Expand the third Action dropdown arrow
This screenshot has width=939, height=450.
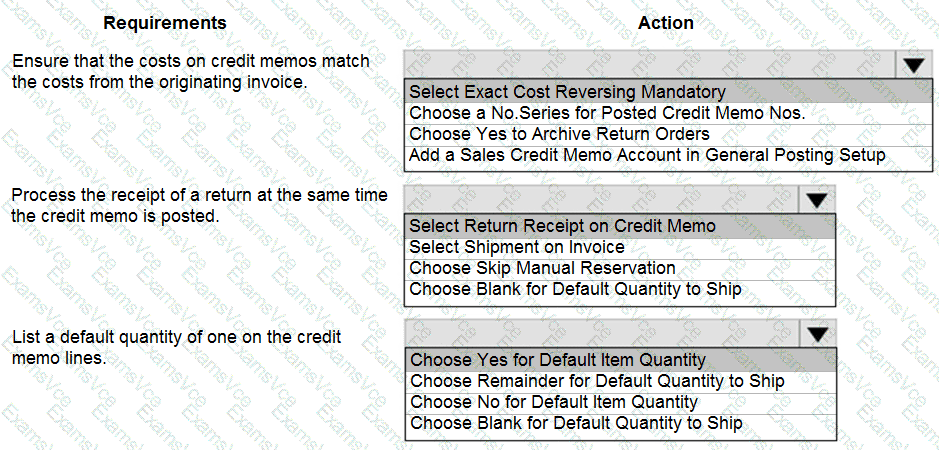(818, 333)
